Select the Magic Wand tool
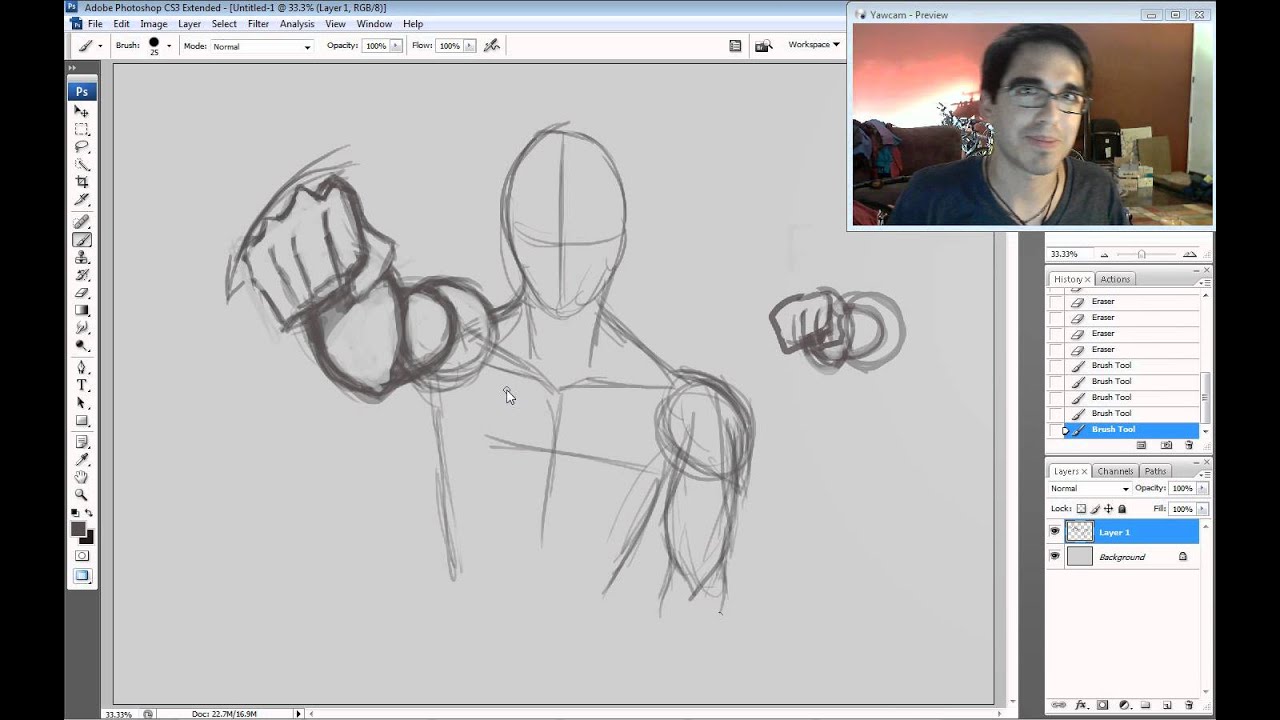Image resolution: width=1280 pixels, height=720 pixels. [82, 165]
